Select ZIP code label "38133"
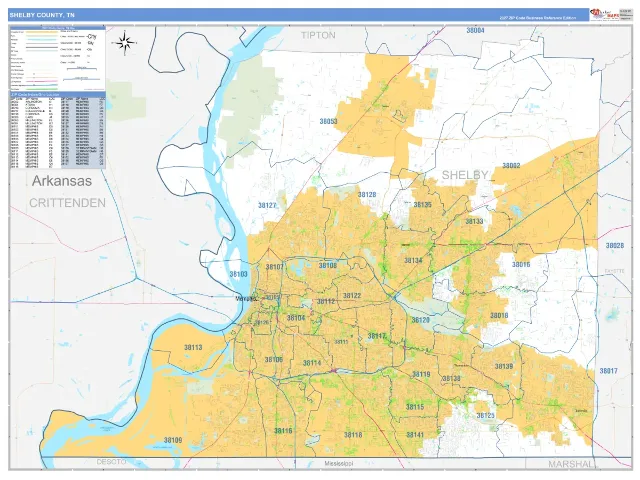Screen dimensions: 640x480 point(474,222)
